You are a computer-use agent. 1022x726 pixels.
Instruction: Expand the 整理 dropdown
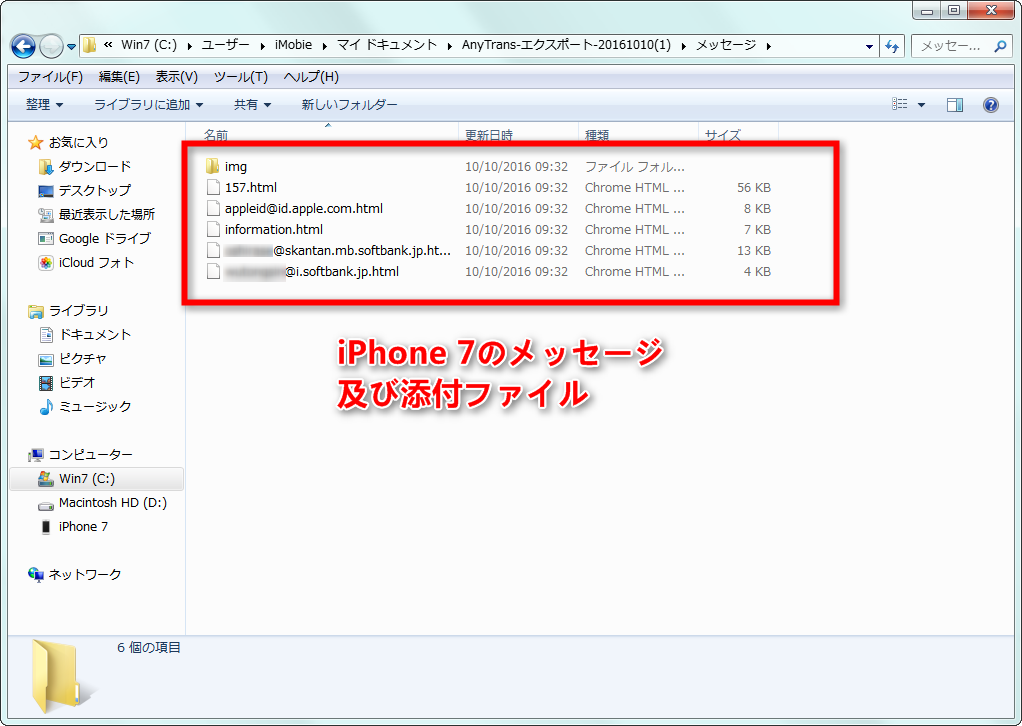[x=44, y=104]
